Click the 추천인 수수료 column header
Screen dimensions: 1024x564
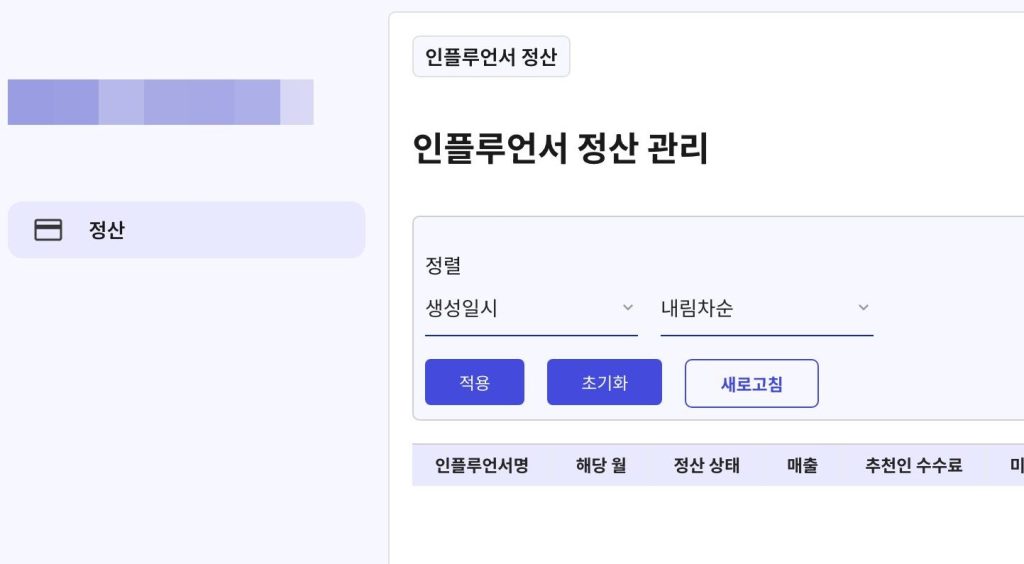[914, 465]
